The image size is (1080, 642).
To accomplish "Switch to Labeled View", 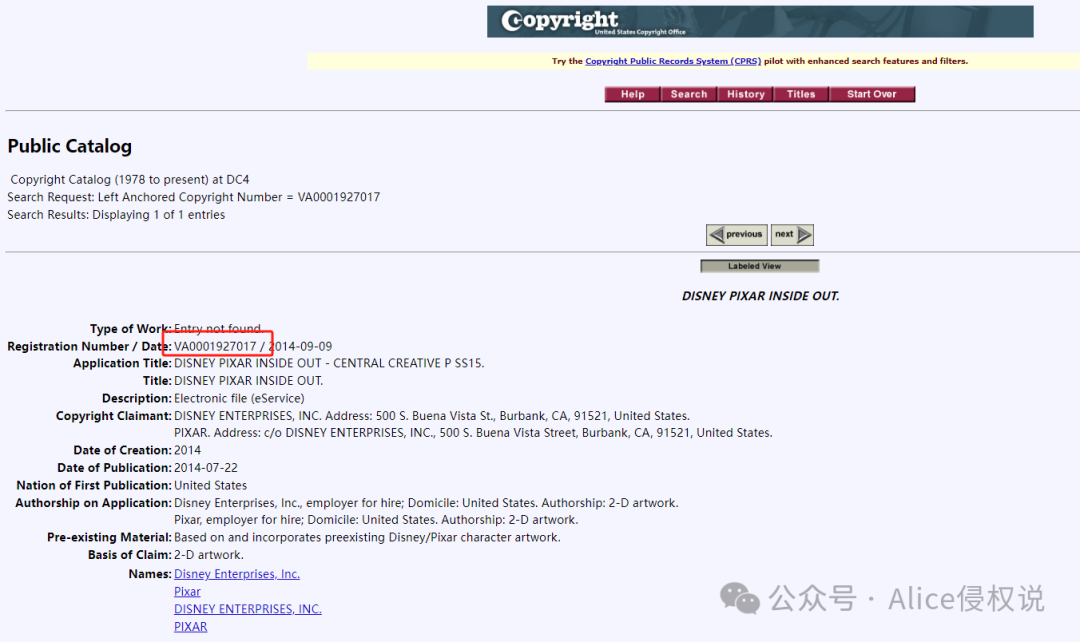I will coord(760,266).
